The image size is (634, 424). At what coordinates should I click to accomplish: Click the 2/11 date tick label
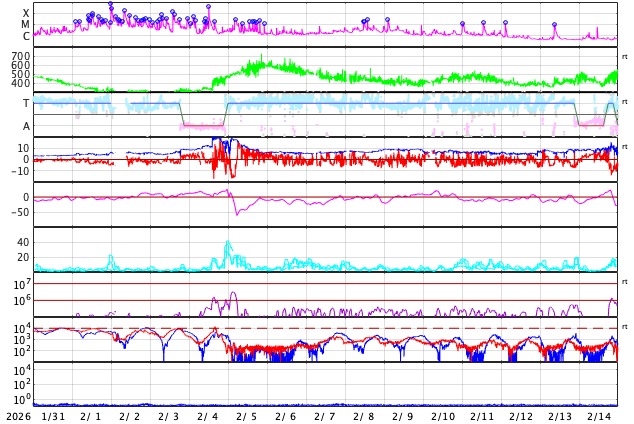click(x=482, y=416)
